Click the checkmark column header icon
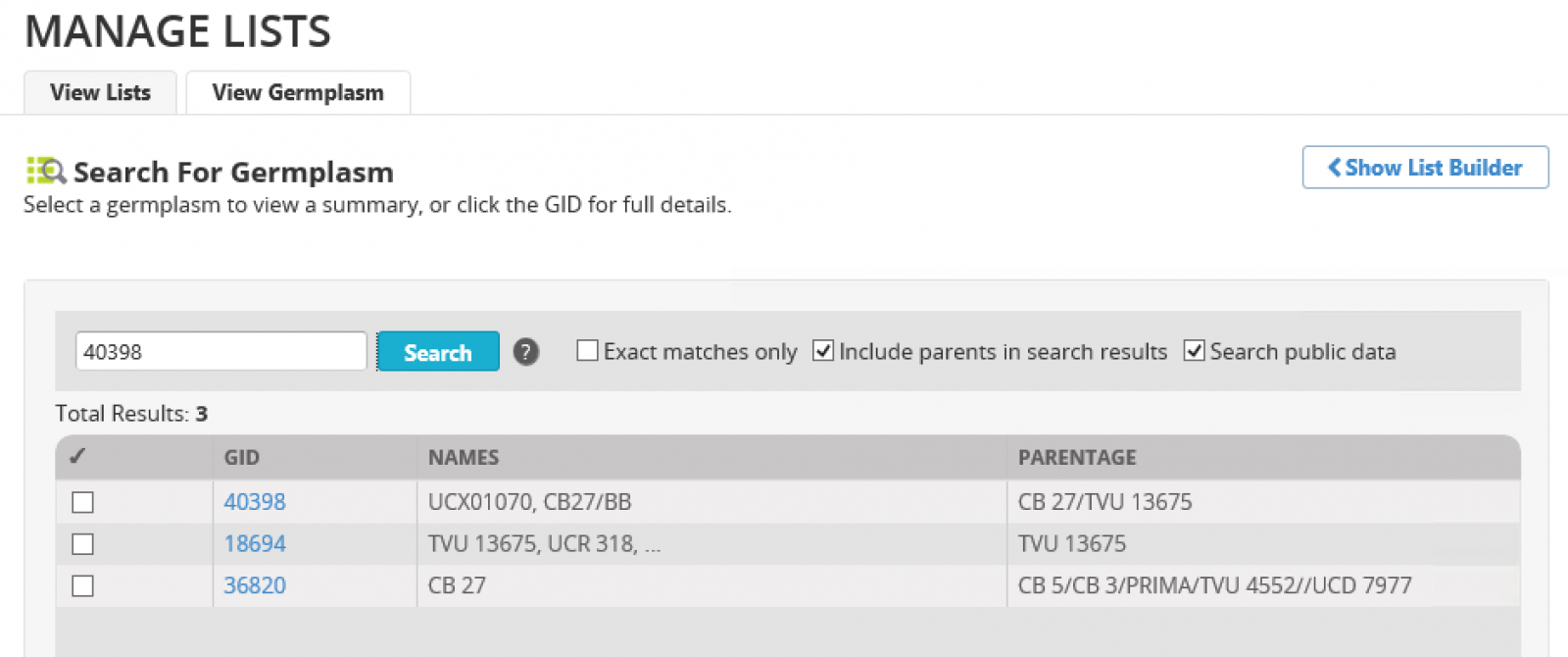The height and width of the screenshot is (657, 1568). pos(78,456)
